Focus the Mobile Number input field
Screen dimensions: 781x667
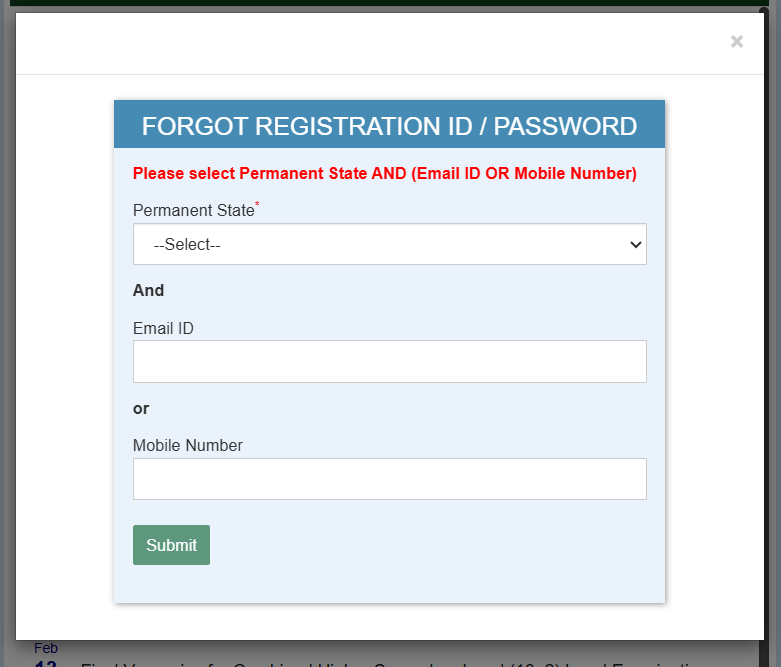(x=389, y=479)
